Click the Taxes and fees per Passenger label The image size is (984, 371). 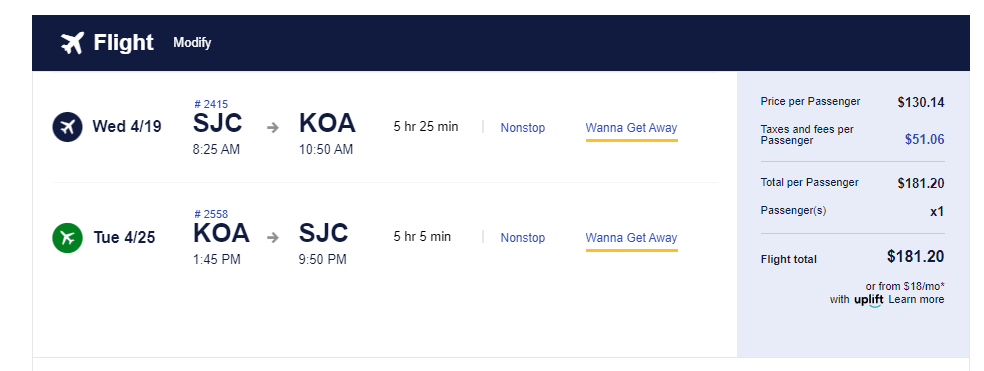(x=807, y=134)
